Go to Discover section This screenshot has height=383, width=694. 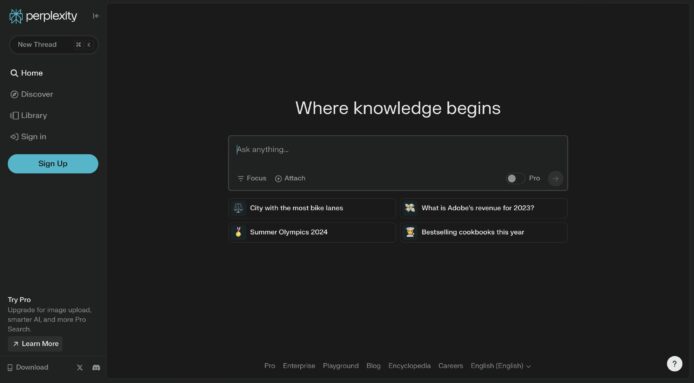click(31, 94)
